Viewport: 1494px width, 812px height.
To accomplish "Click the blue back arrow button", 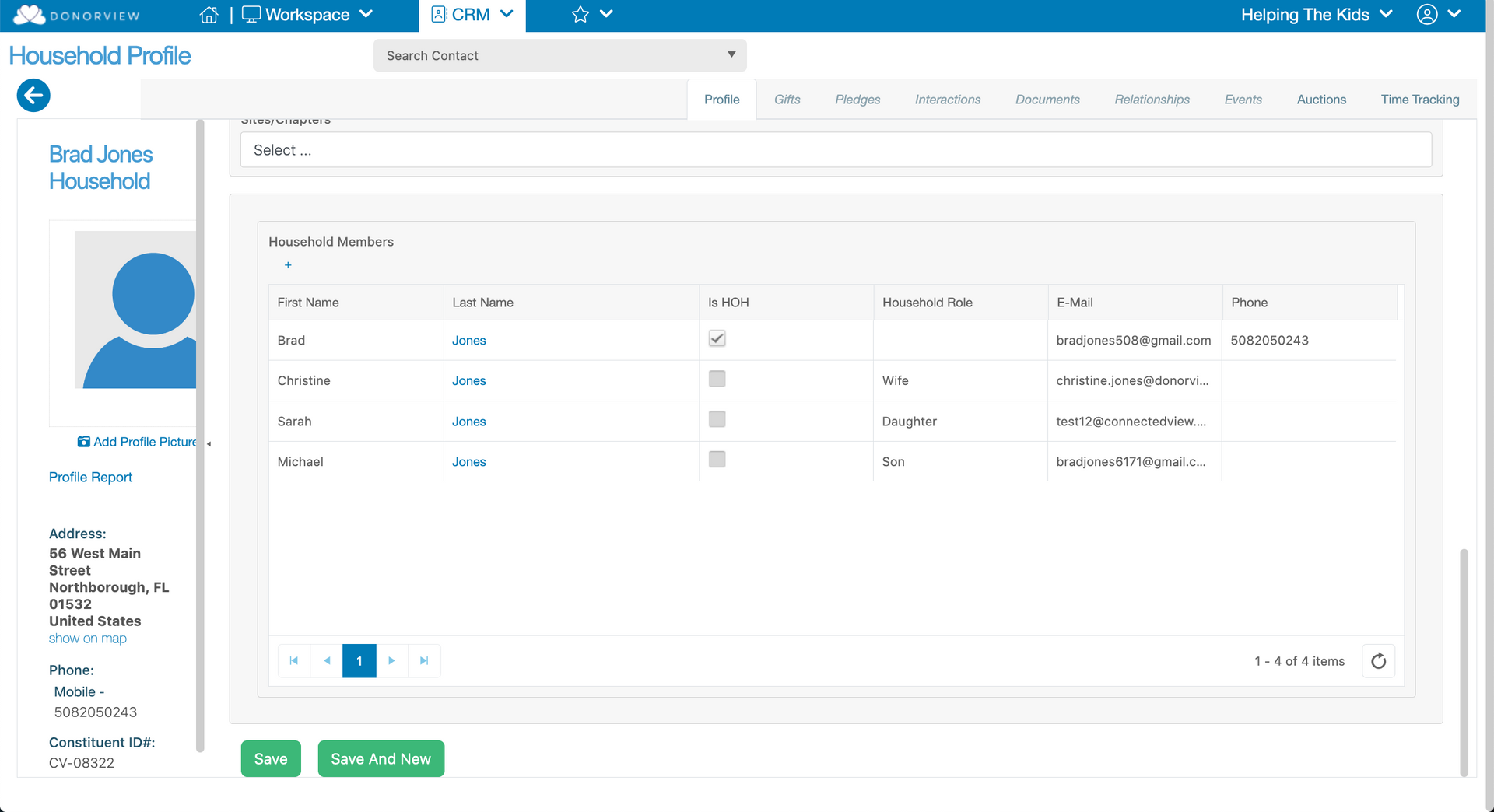I will 33,96.
